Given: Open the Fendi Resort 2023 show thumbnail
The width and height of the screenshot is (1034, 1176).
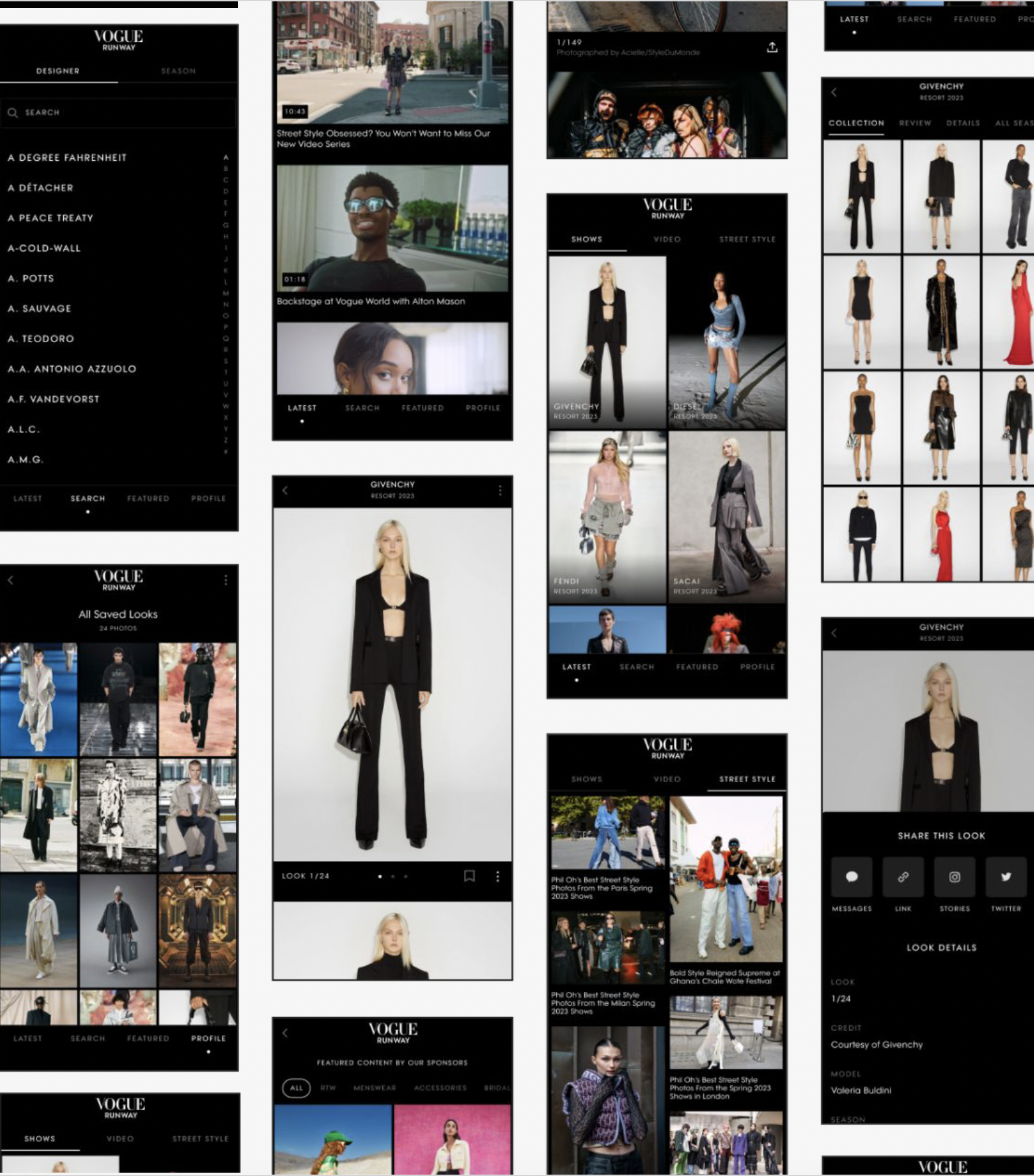Looking at the screenshot, I should [x=607, y=517].
